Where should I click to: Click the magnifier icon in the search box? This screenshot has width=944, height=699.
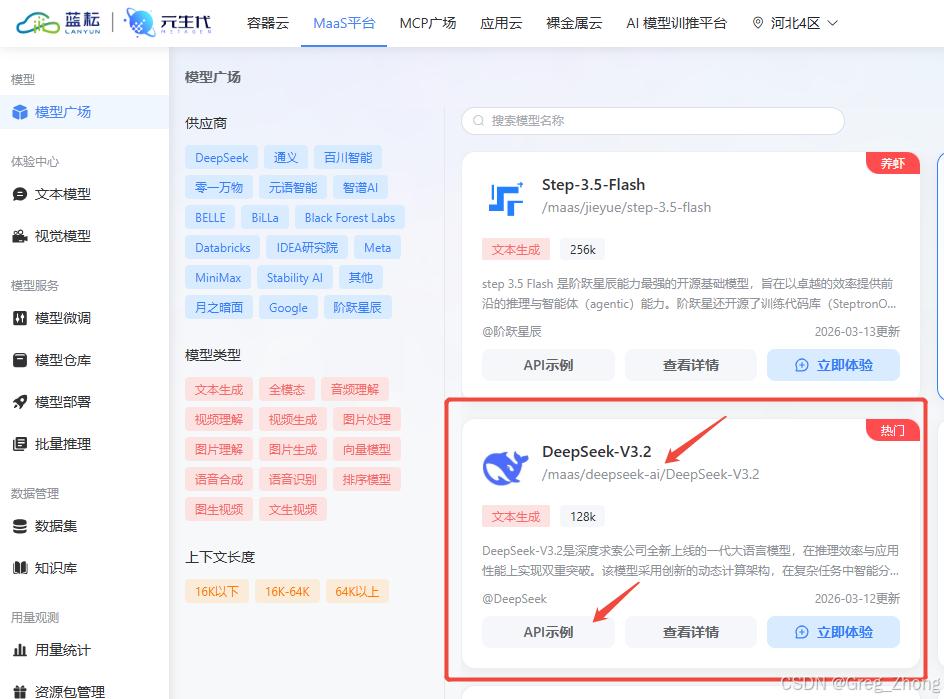tap(479, 120)
